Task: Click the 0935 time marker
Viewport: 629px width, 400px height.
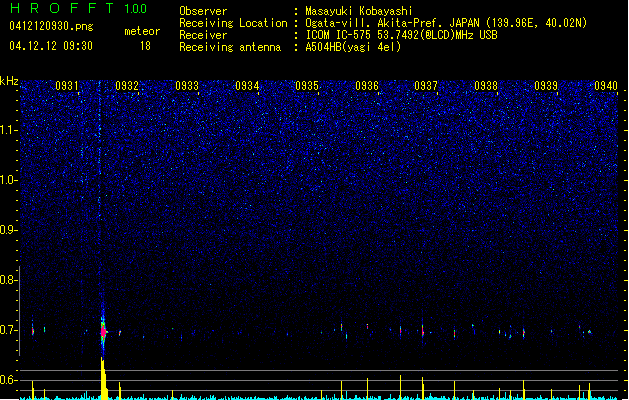Action: pos(307,86)
